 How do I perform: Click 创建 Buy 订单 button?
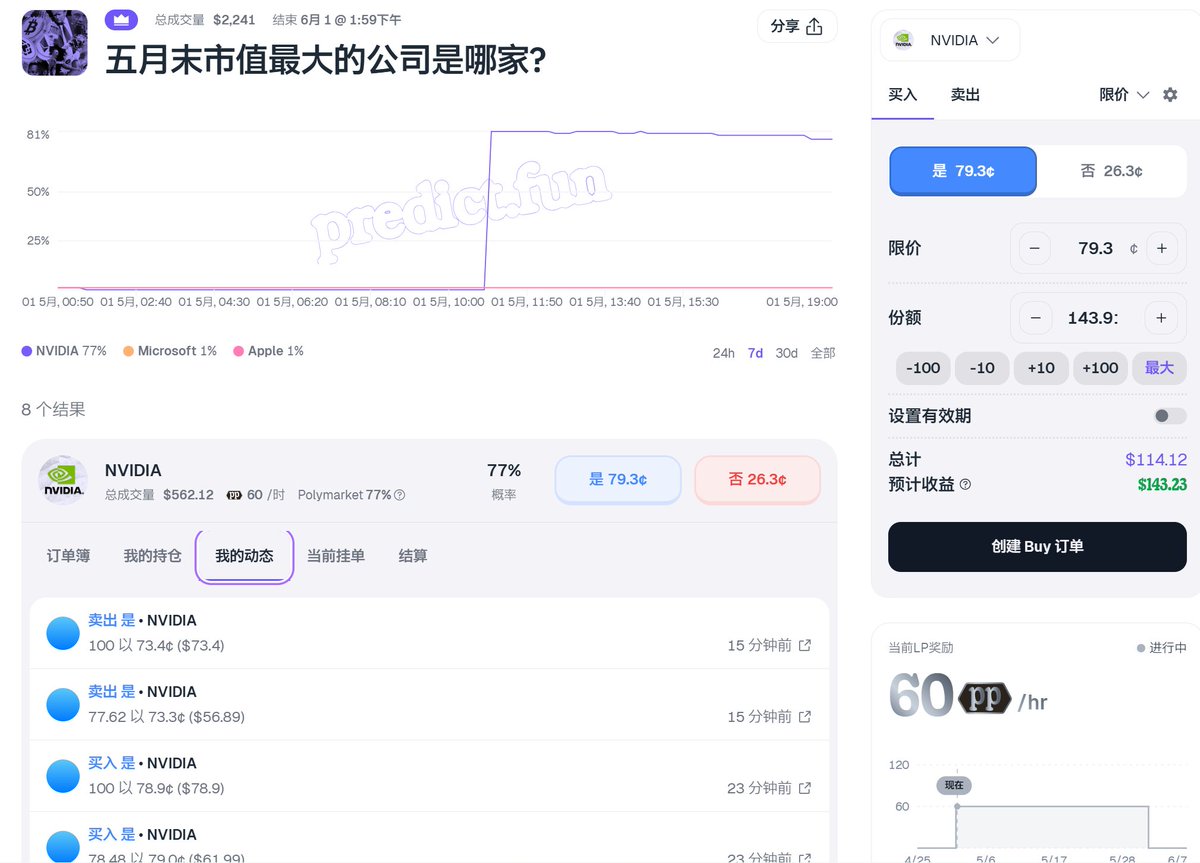pos(1037,547)
